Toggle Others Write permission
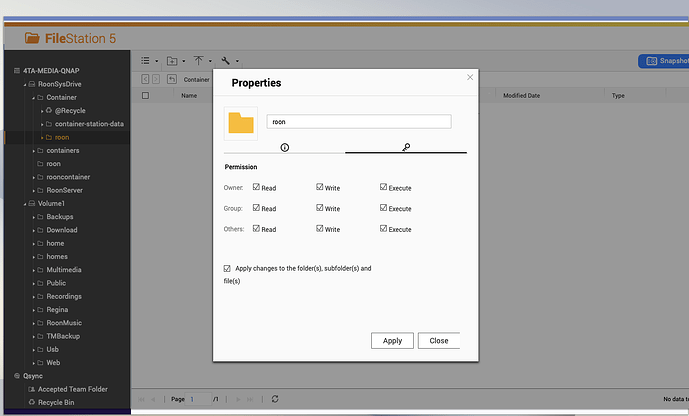The height and width of the screenshot is (416, 689). point(319,228)
